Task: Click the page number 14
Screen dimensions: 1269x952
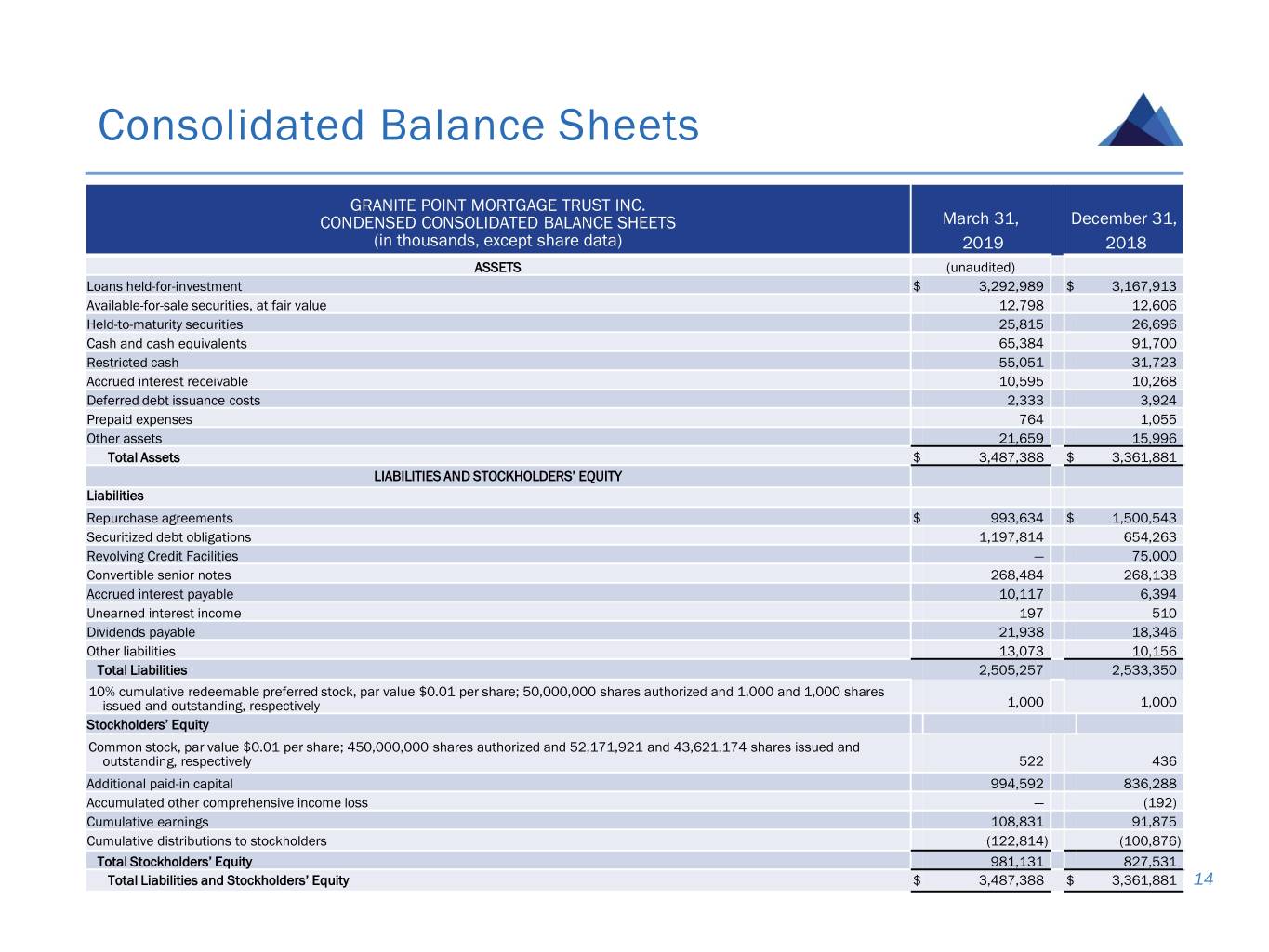Action: pos(1203,879)
